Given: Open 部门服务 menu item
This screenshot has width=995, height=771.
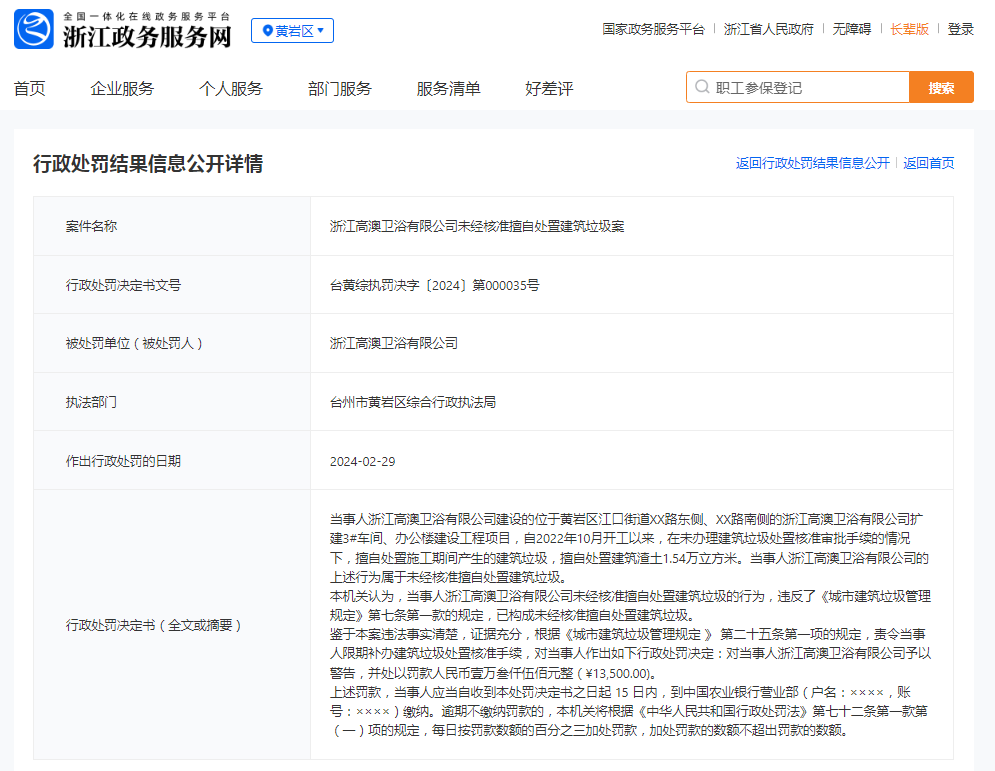Looking at the screenshot, I should pos(340,88).
